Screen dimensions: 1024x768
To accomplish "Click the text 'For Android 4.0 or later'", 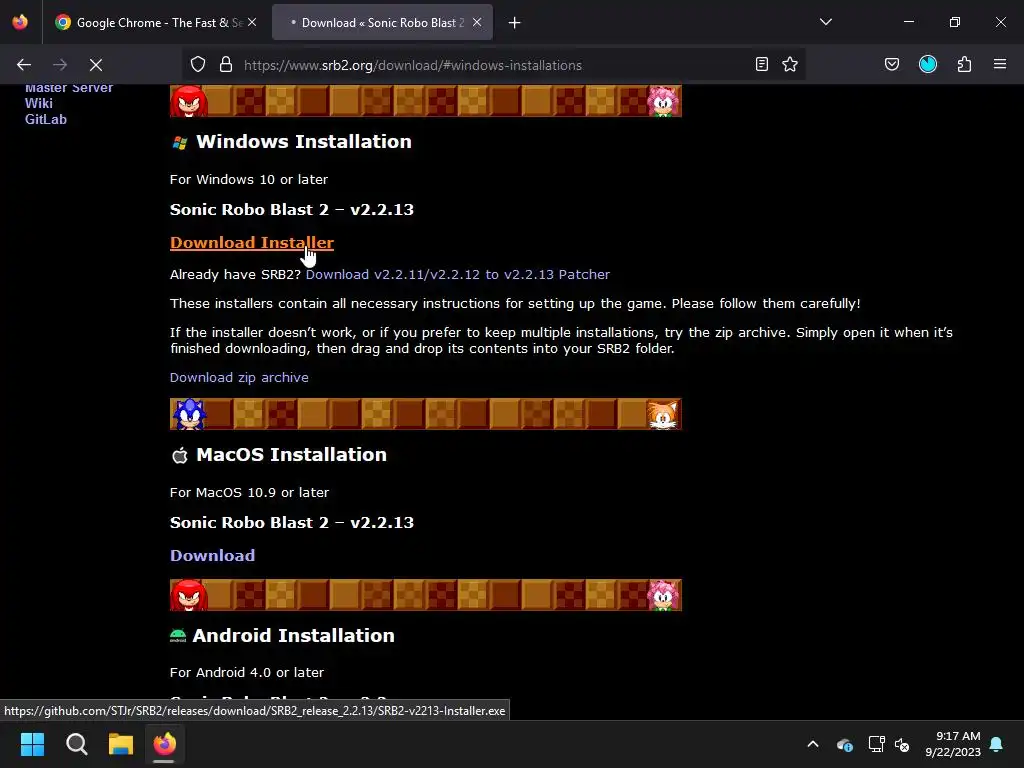I will (x=247, y=673).
